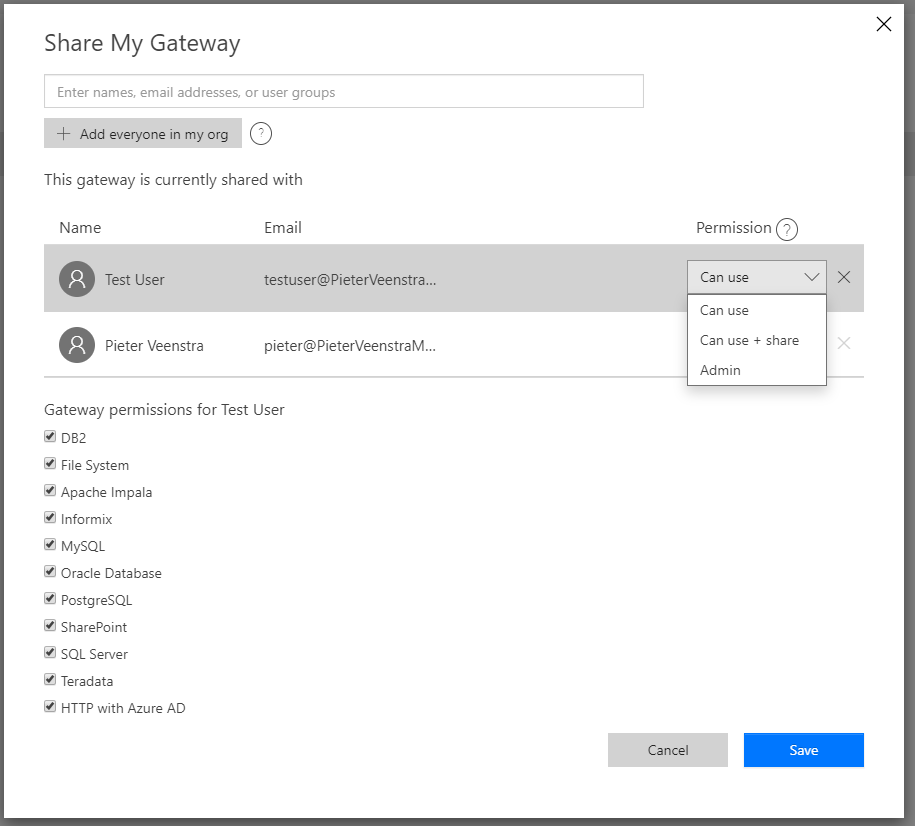This screenshot has width=915, height=826.
Task: Click Add everyone in my org button
Action: [143, 134]
